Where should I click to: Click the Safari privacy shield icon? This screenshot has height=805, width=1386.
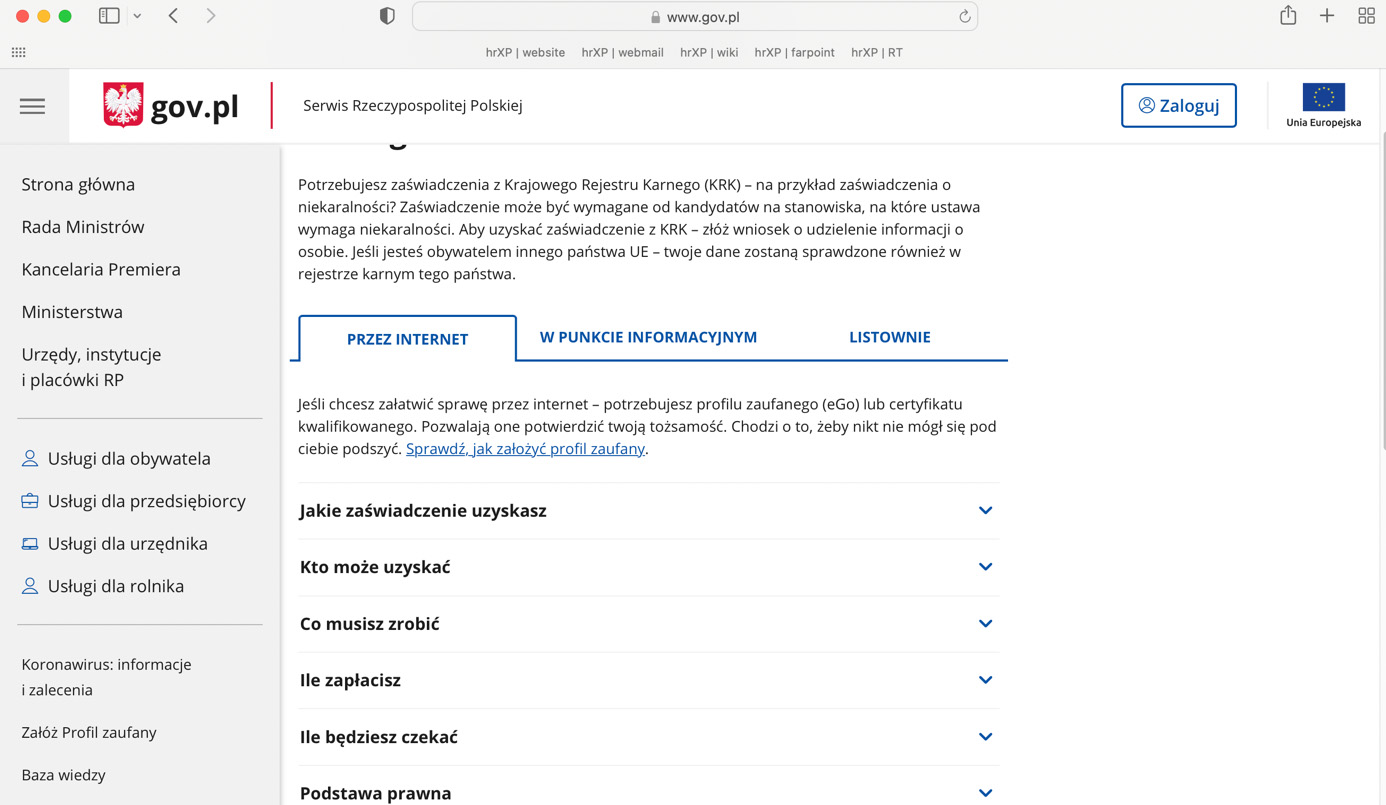pyautogui.click(x=387, y=16)
